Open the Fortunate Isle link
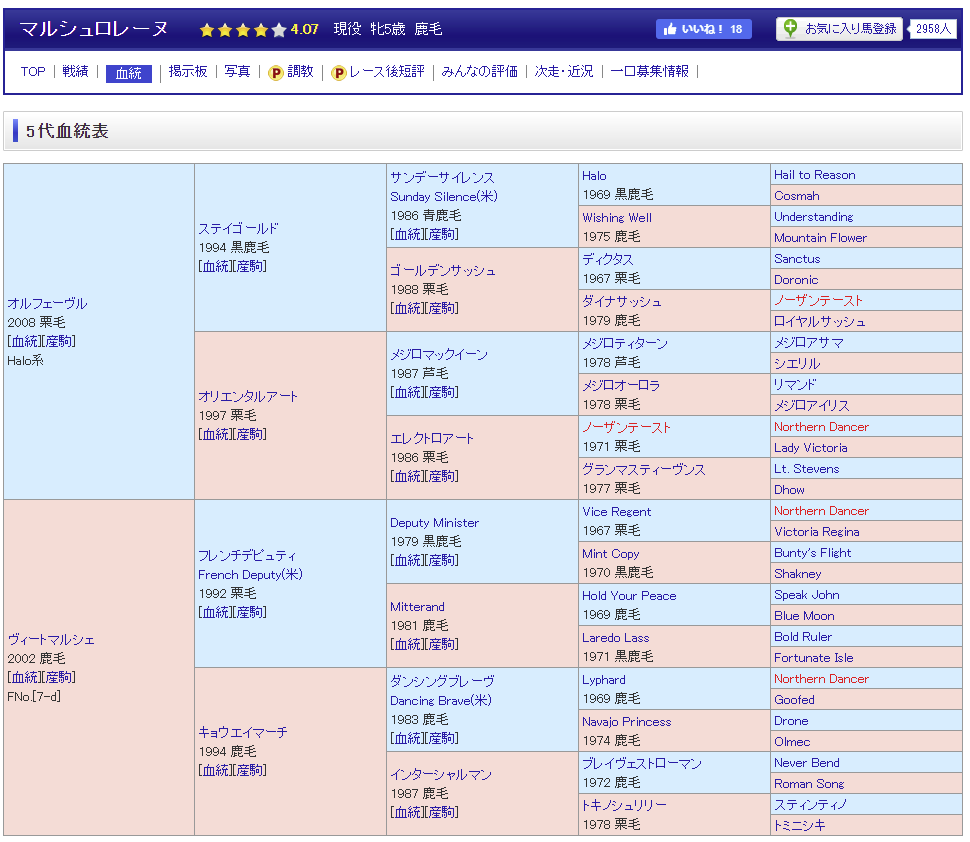This screenshot has height=842, width=970. 813,658
